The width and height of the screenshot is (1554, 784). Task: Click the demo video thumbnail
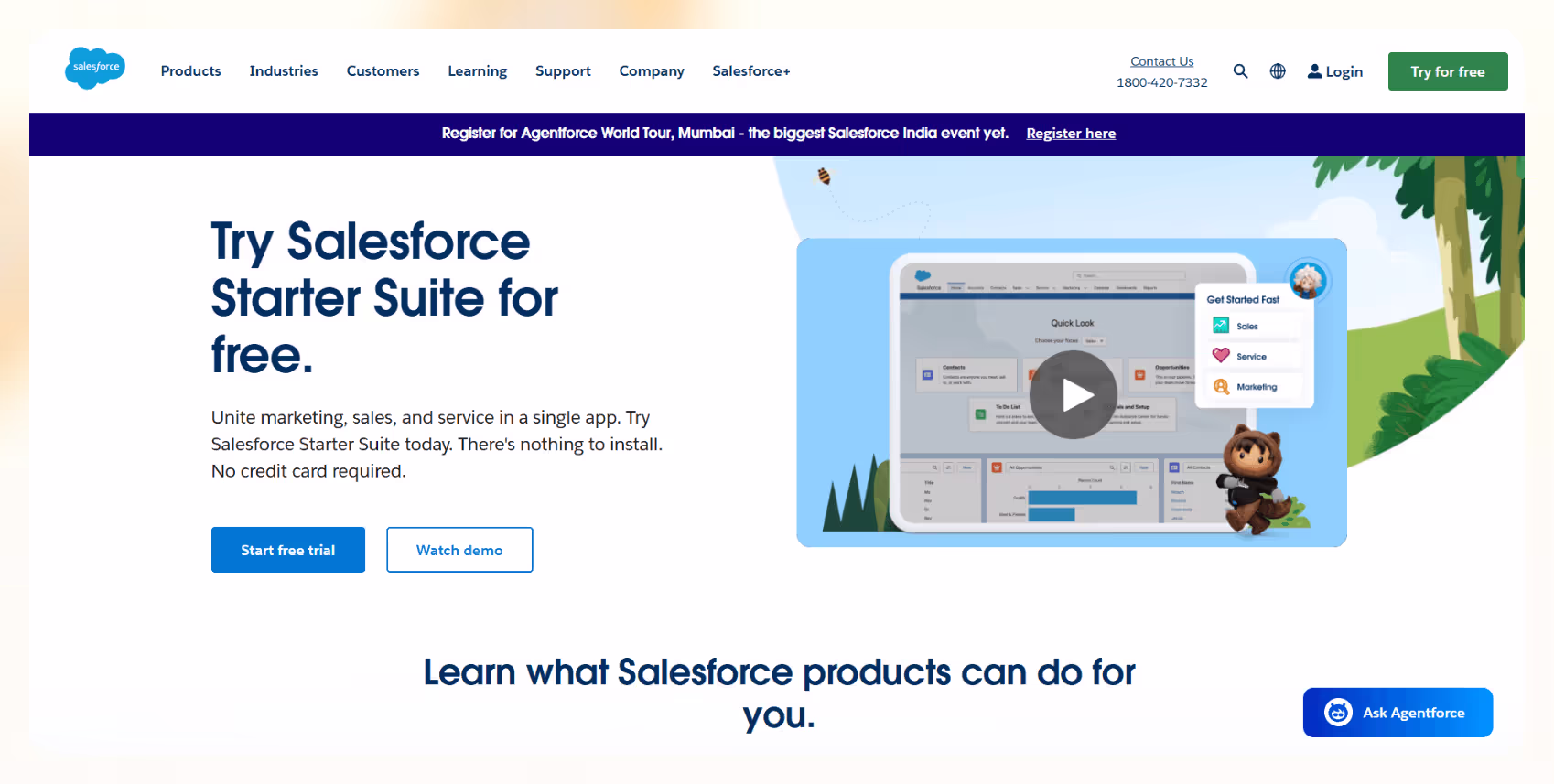pyautogui.click(x=1072, y=392)
